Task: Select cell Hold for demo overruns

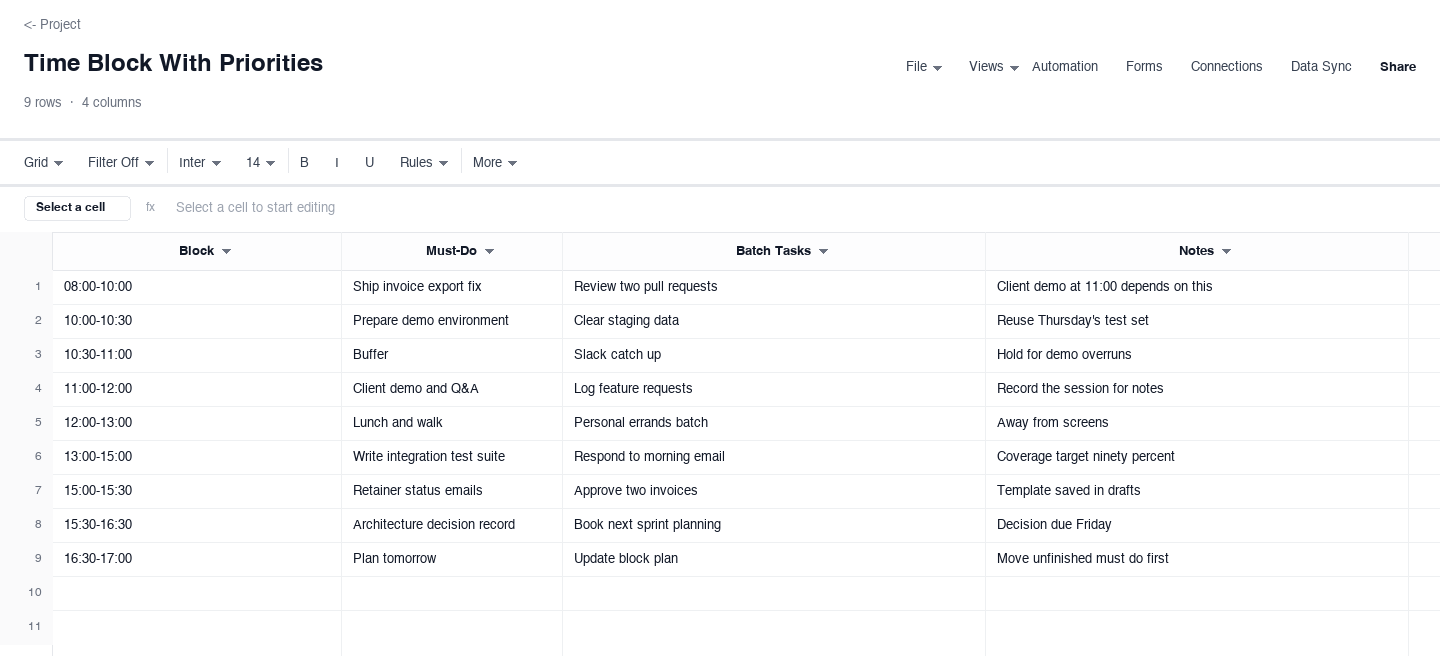Action: (1197, 355)
